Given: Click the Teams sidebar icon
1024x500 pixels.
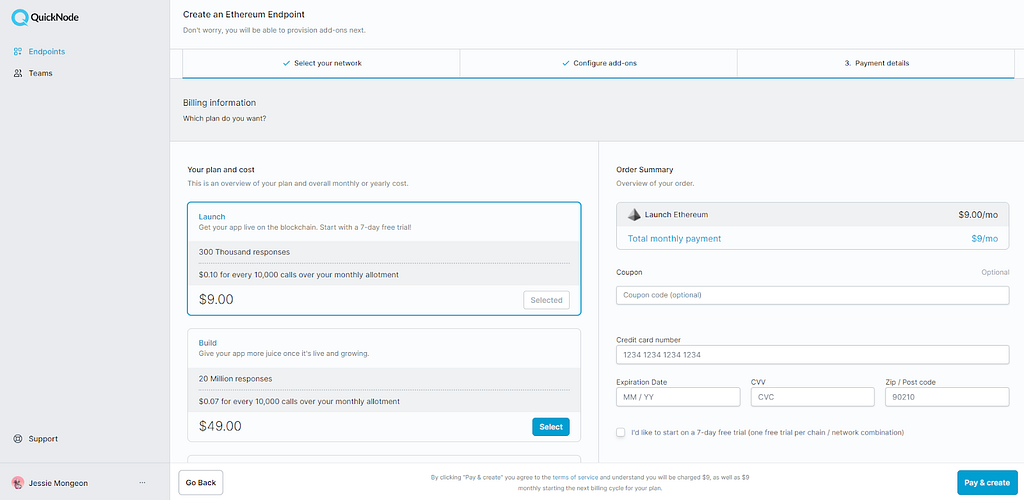Looking at the screenshot, I should (18, 73).
